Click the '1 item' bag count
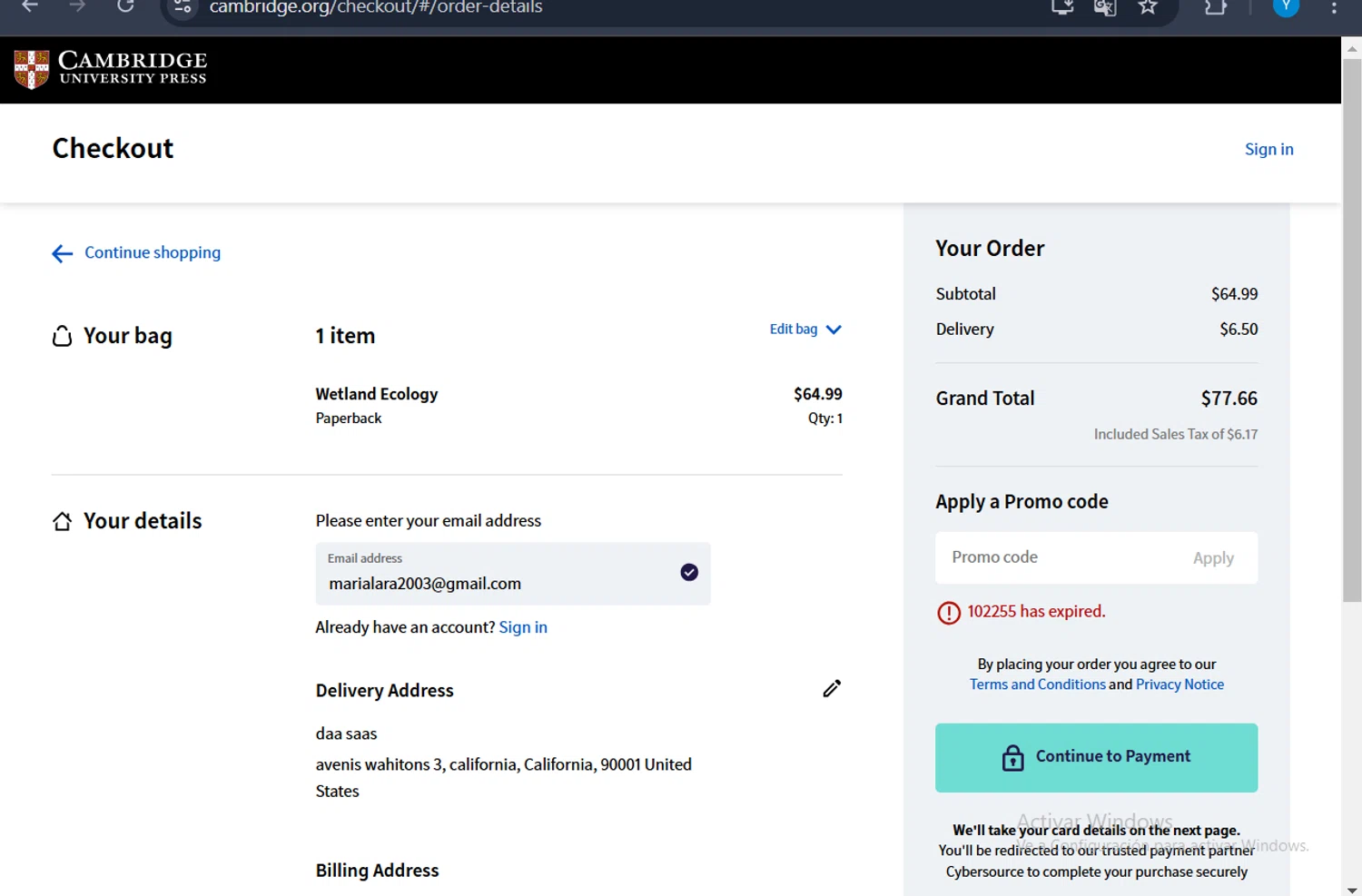 (345, 336)
